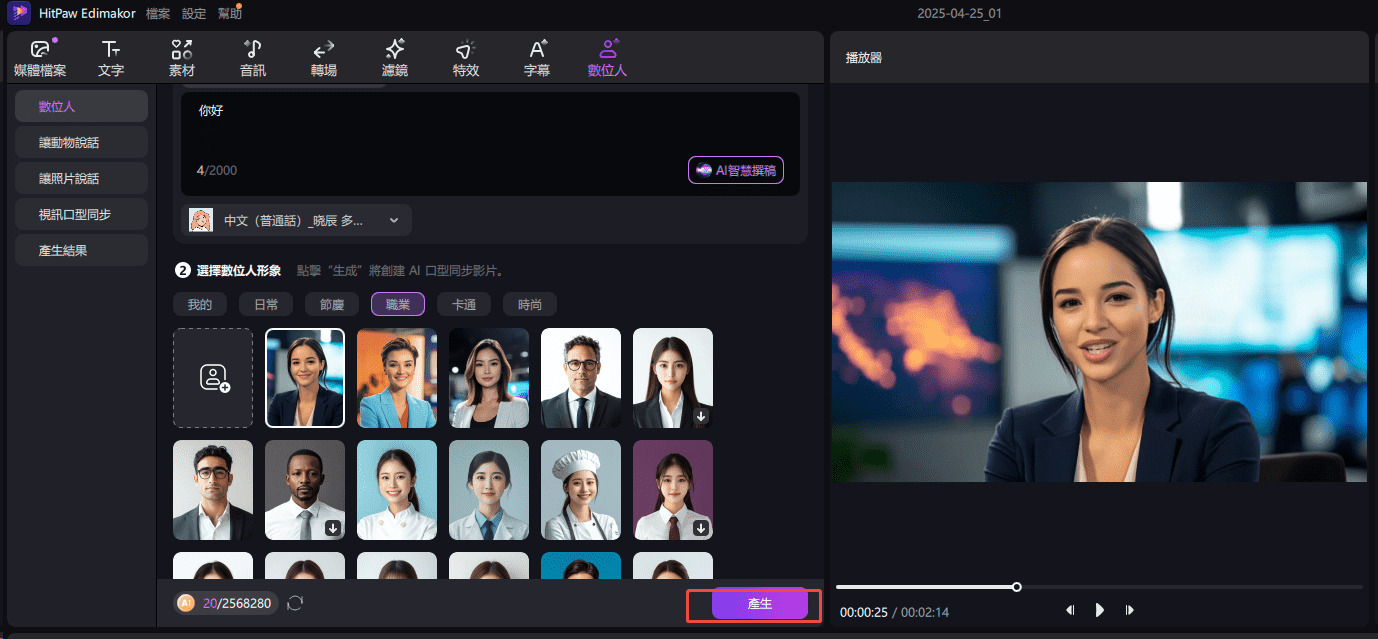
Task: Click the playback progress slider
Action: tap(1016, 587)
